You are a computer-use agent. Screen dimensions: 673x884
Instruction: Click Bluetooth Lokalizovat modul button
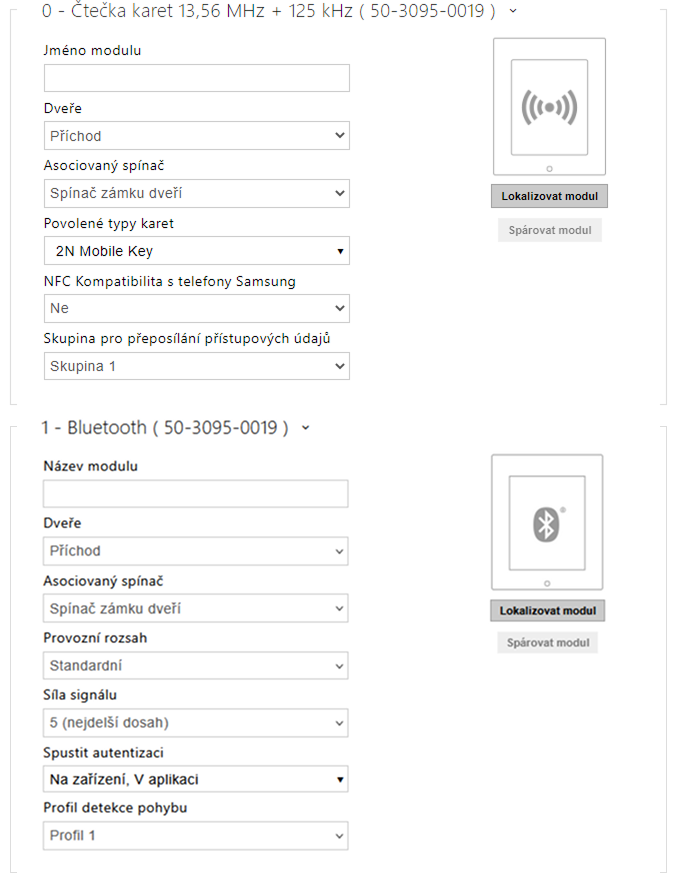pos(547,611)
